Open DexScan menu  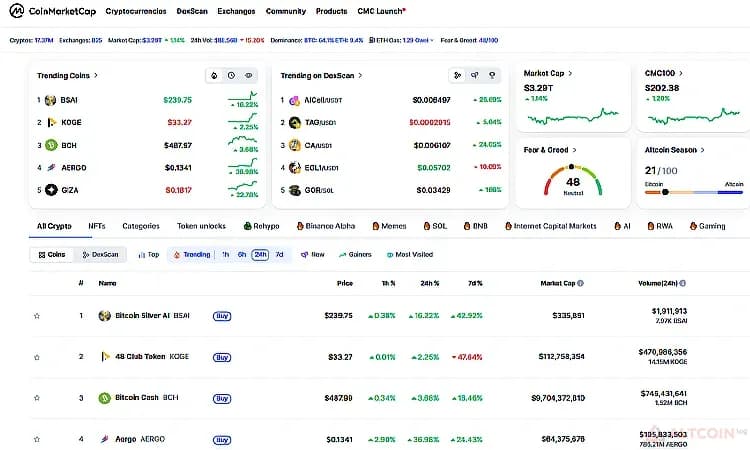coord(192,11)
